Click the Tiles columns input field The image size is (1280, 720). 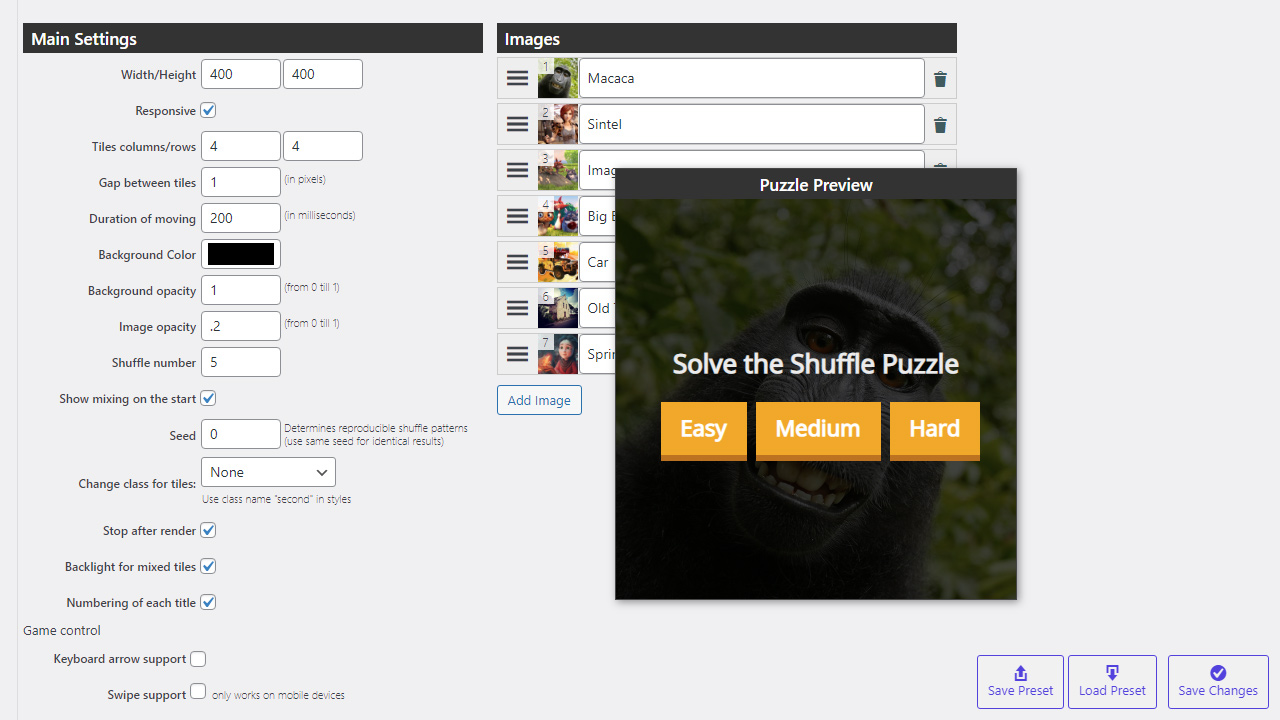pos(241,146)
